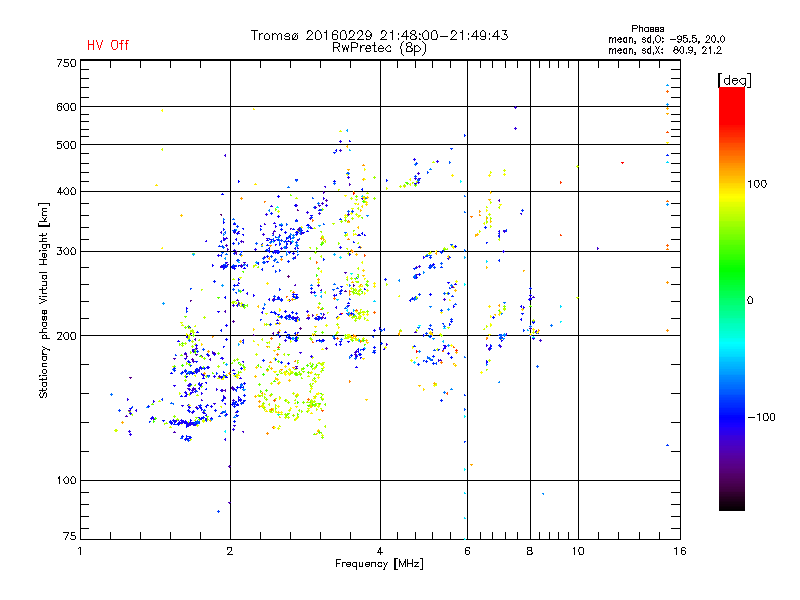The width and height of the screenshot is (800, 600).
Task: Click the red 'HV Off' label
Action: point(108,45)
